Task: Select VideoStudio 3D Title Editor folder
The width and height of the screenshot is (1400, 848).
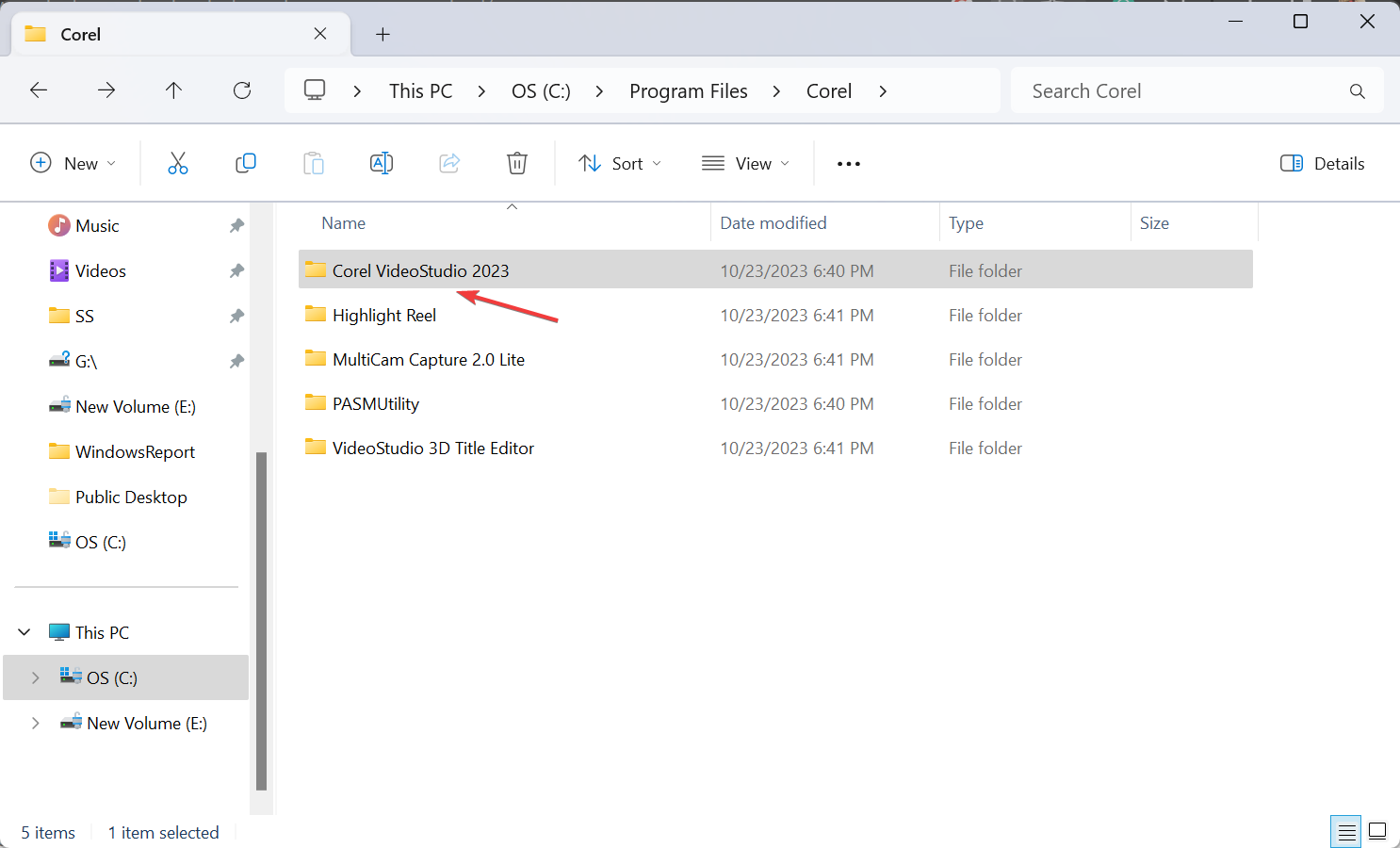Action: coord(433,448)
